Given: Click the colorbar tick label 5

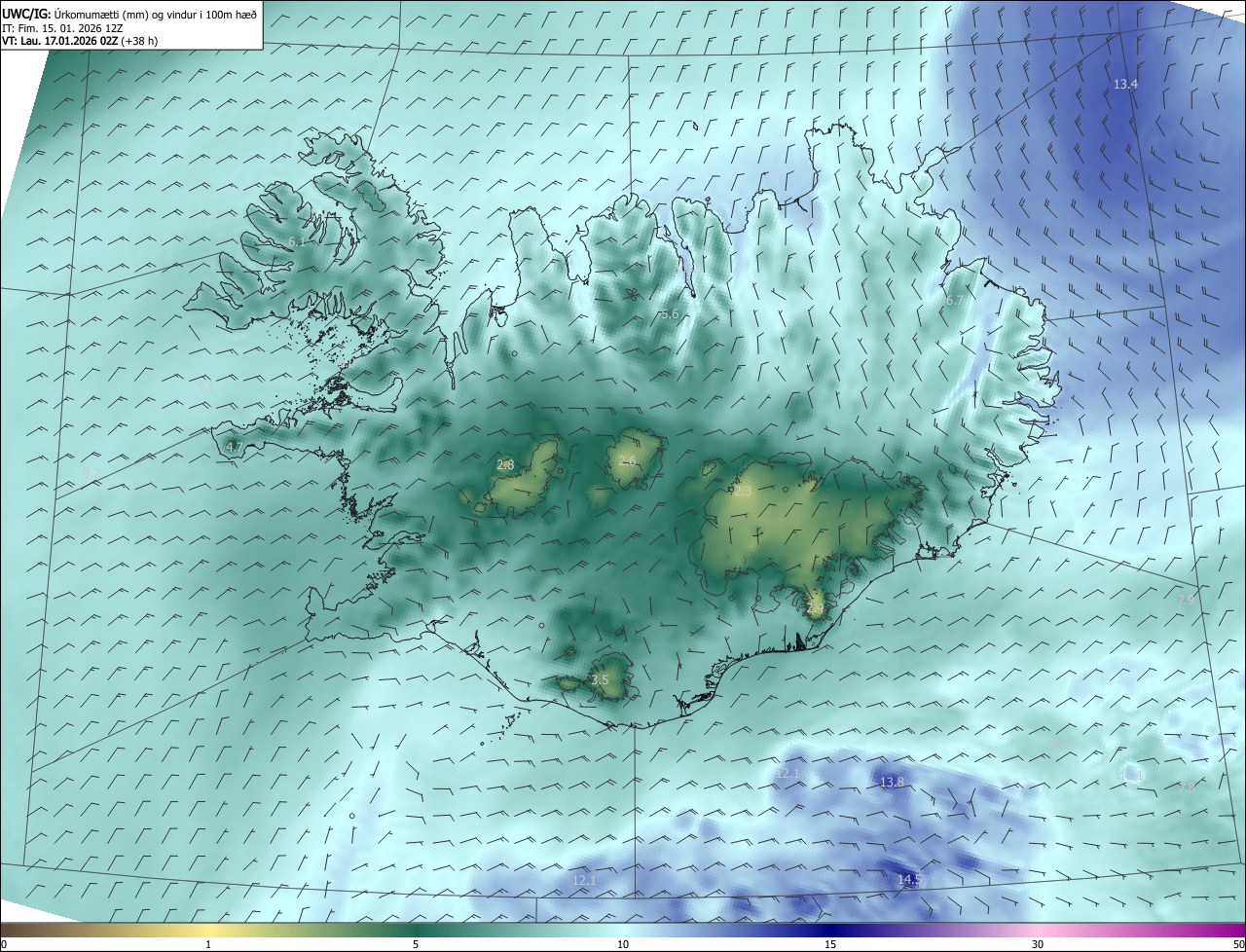Looking at the screenshot, I should 416,944.
